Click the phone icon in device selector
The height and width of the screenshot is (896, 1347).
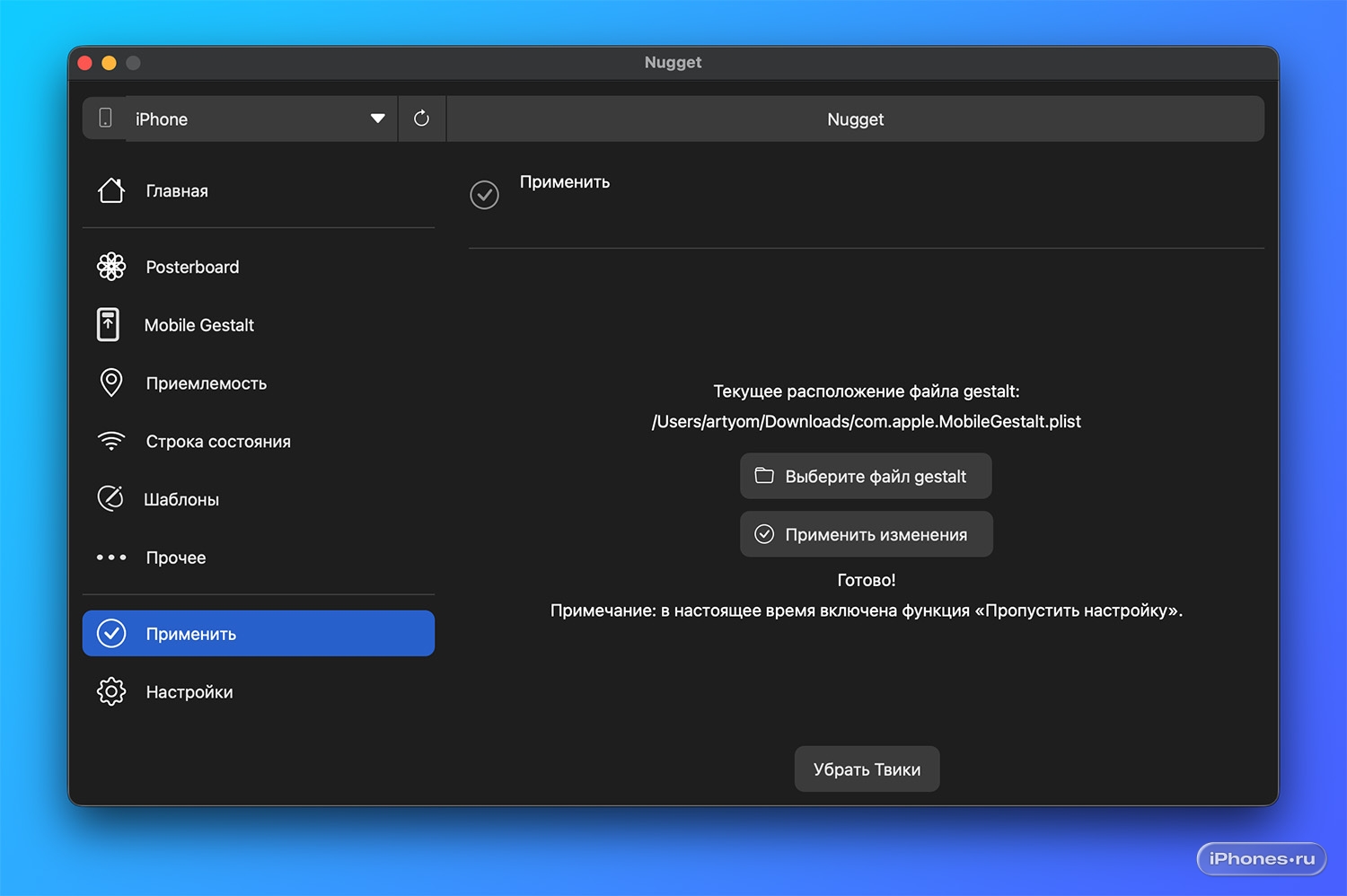[x=105, y=118]
